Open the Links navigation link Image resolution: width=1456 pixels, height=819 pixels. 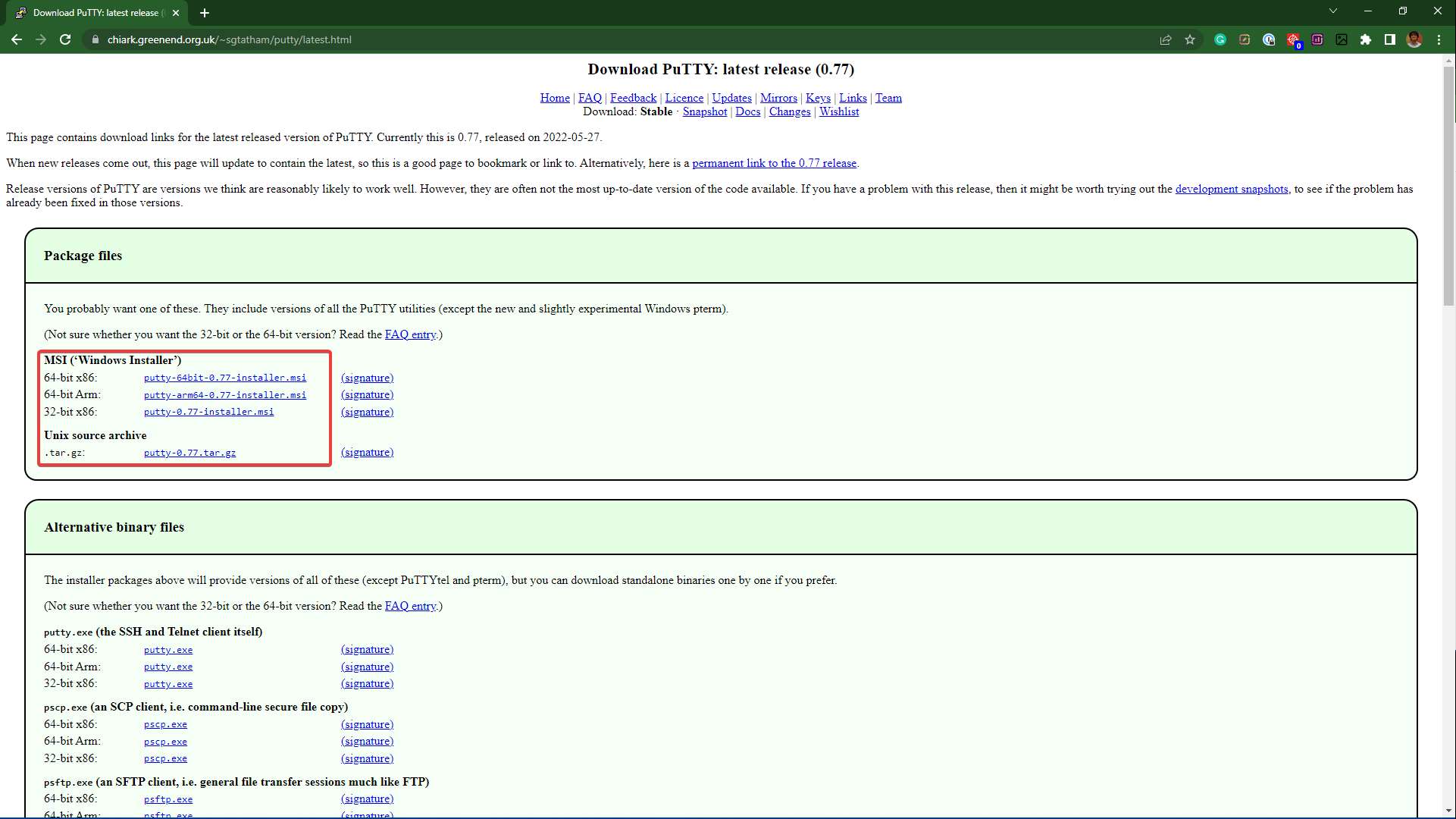tap(853, 98)
